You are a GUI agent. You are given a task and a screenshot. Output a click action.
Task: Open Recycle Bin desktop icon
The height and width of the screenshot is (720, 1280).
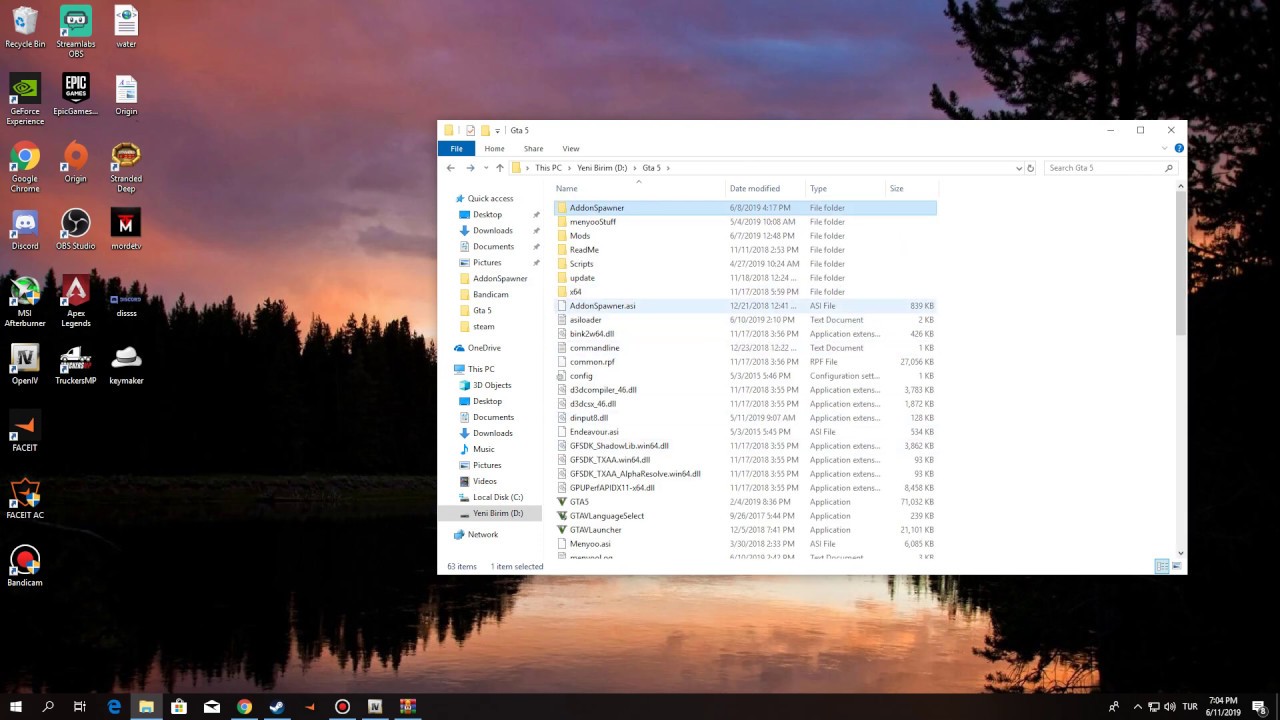[25, 27]
